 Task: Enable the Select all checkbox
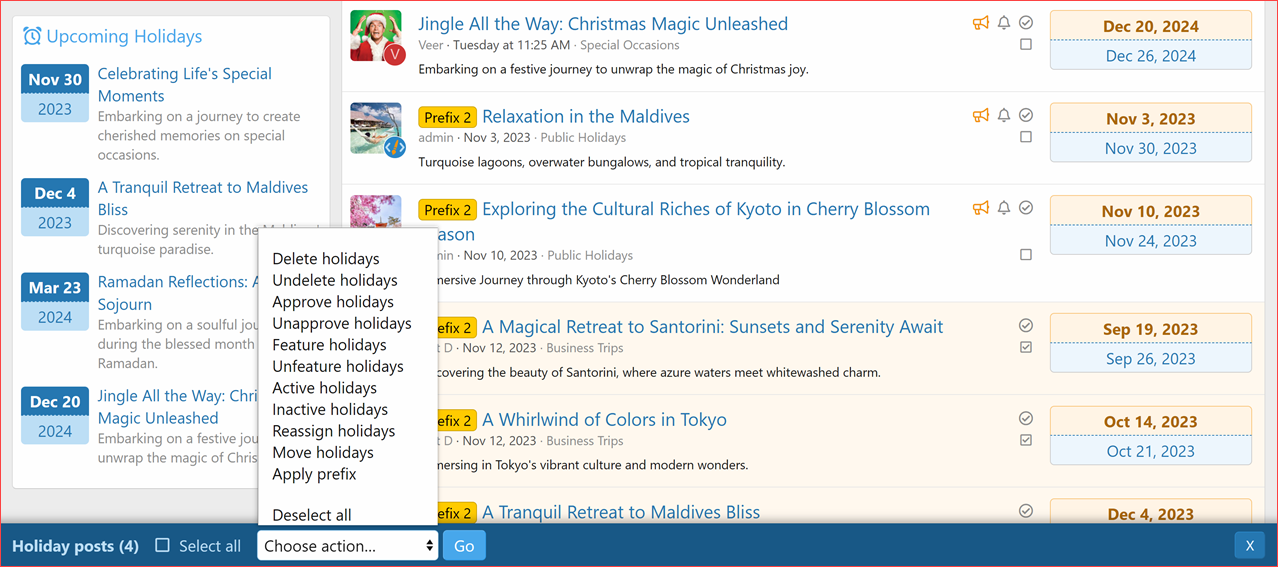click(x=163, y=546)
